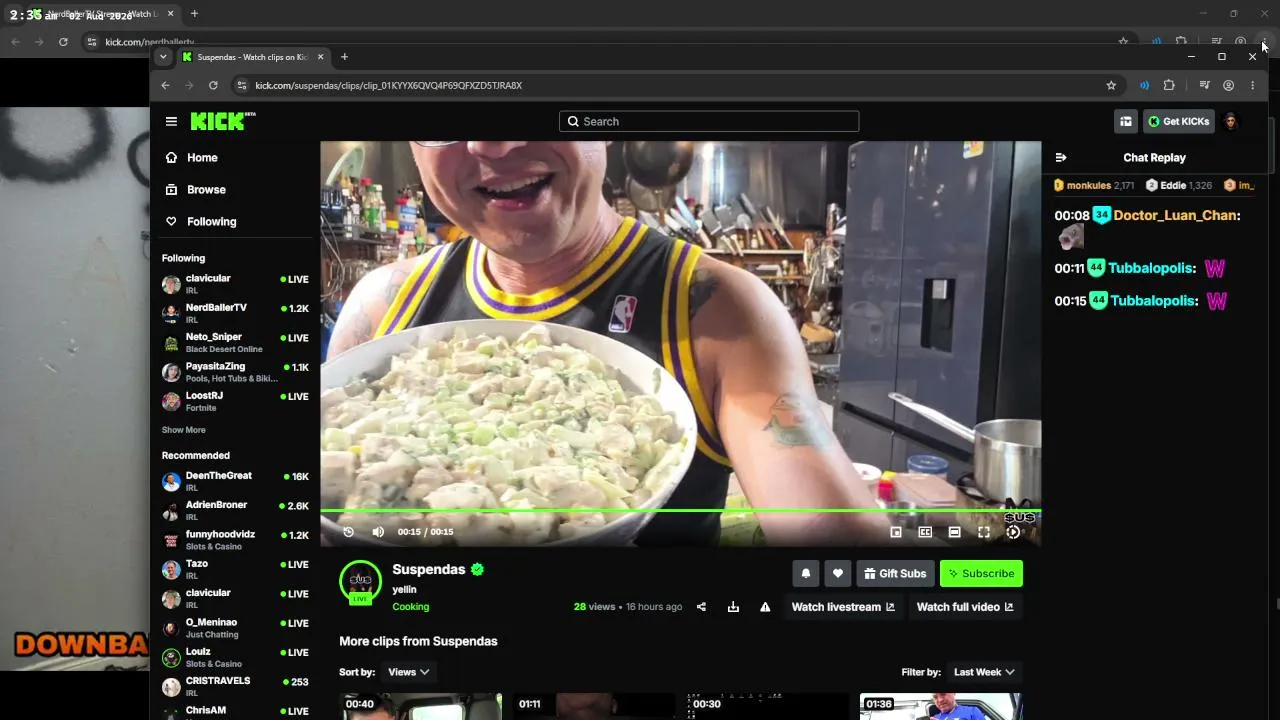The width and height of the screenshot is (1280, 720).
Task: Share this clip
Action: [x=701, y=607]
